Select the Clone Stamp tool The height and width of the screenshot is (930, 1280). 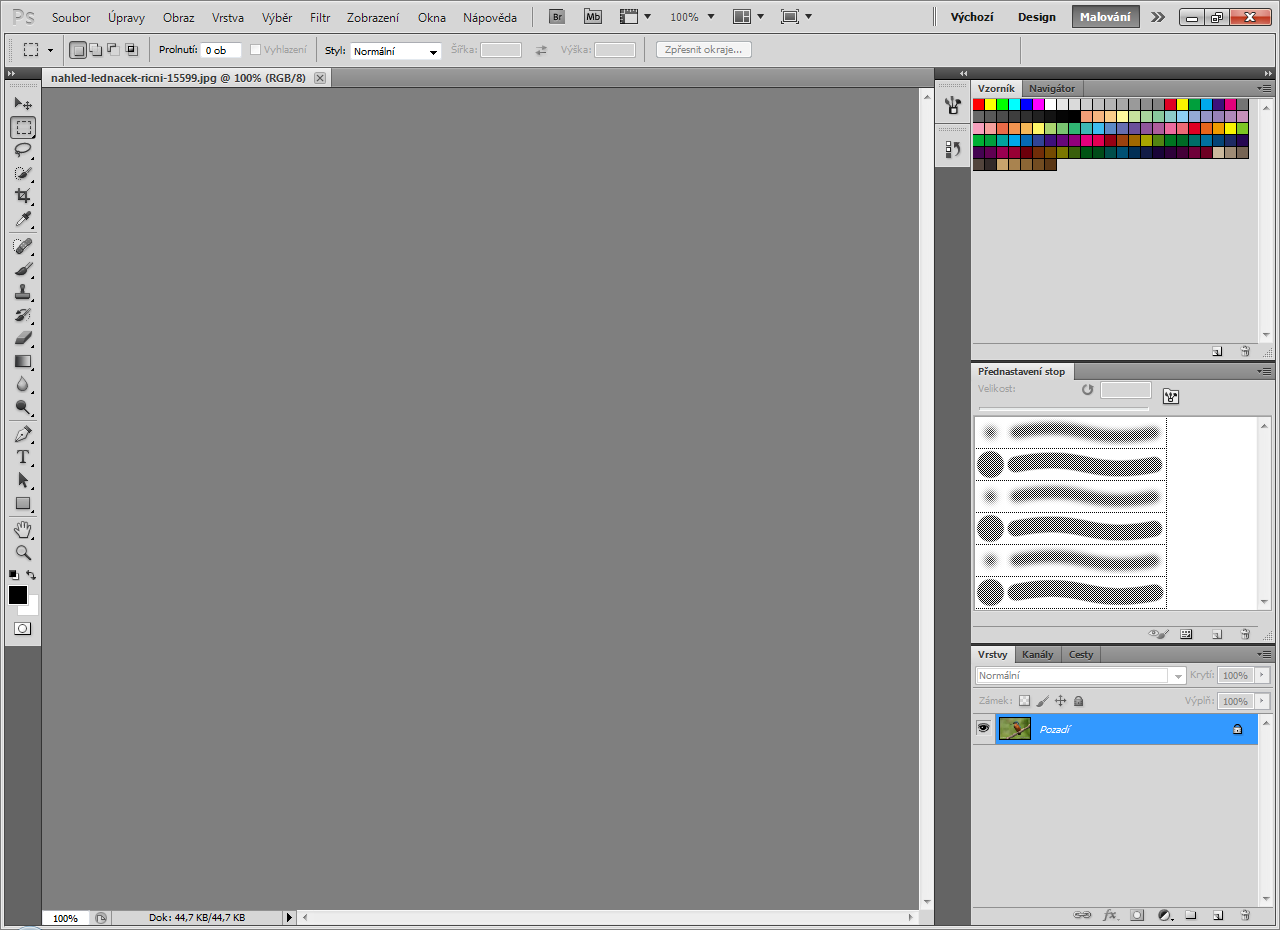[x=22, y=292]
